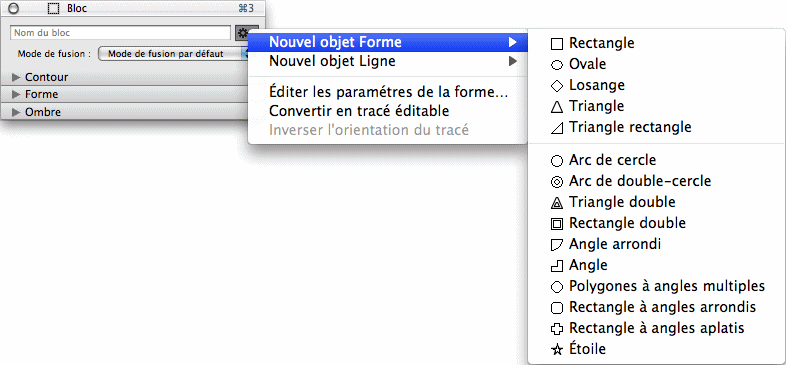Pick the Losange diamond shape icon

tap(557, 86)
